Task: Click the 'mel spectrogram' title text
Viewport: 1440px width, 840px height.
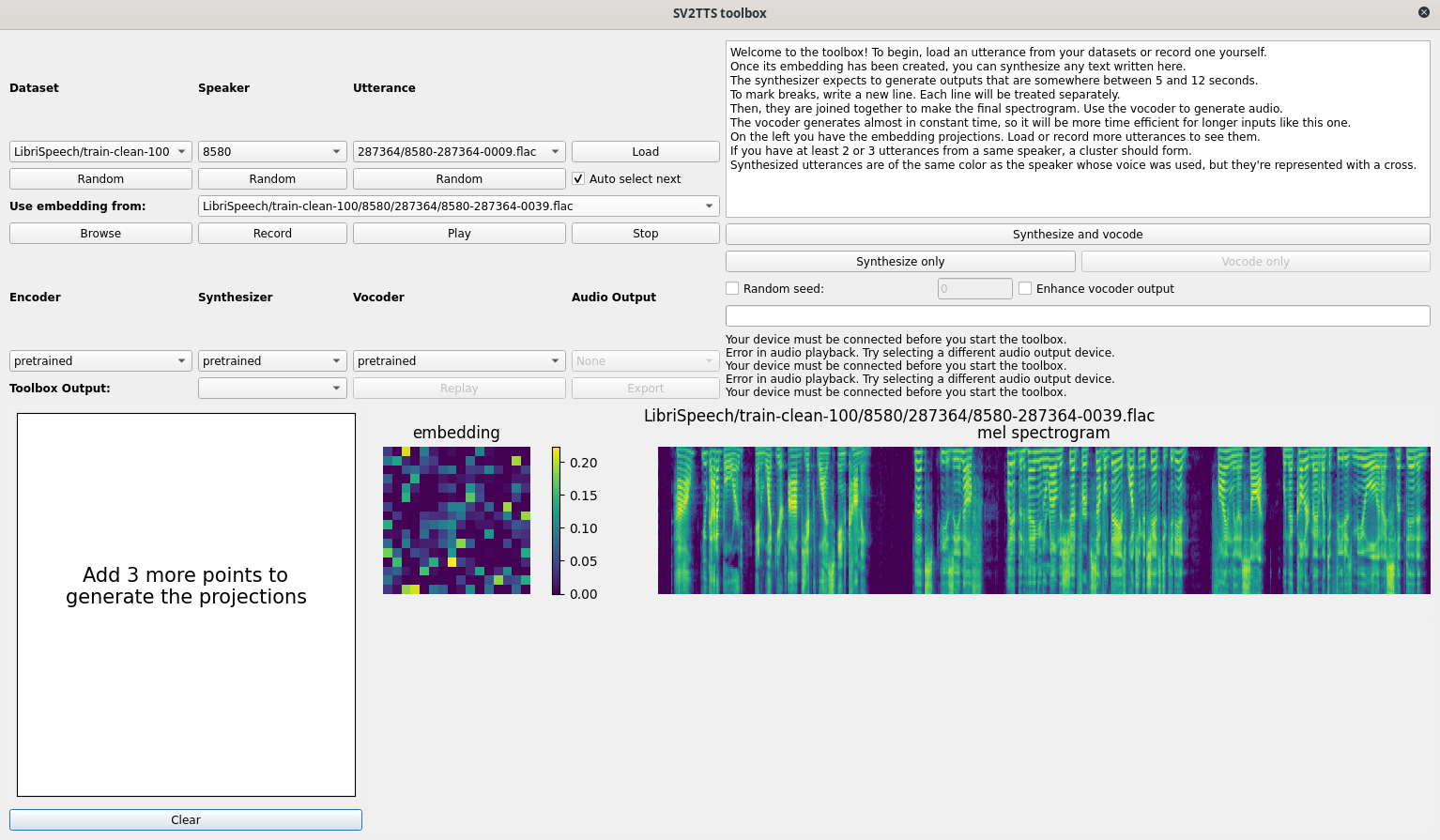Action: pos(1043,433)
